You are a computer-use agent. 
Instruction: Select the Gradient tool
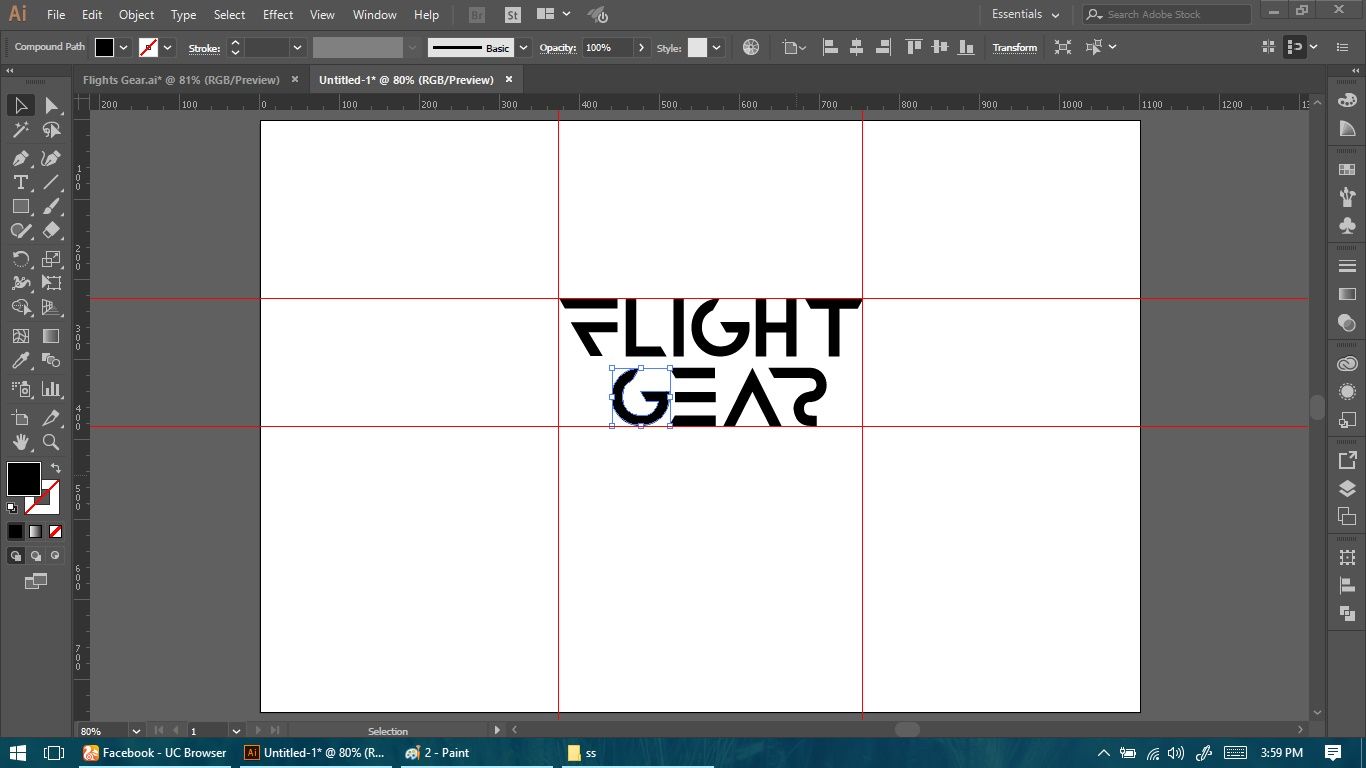[x=51, y=336]
